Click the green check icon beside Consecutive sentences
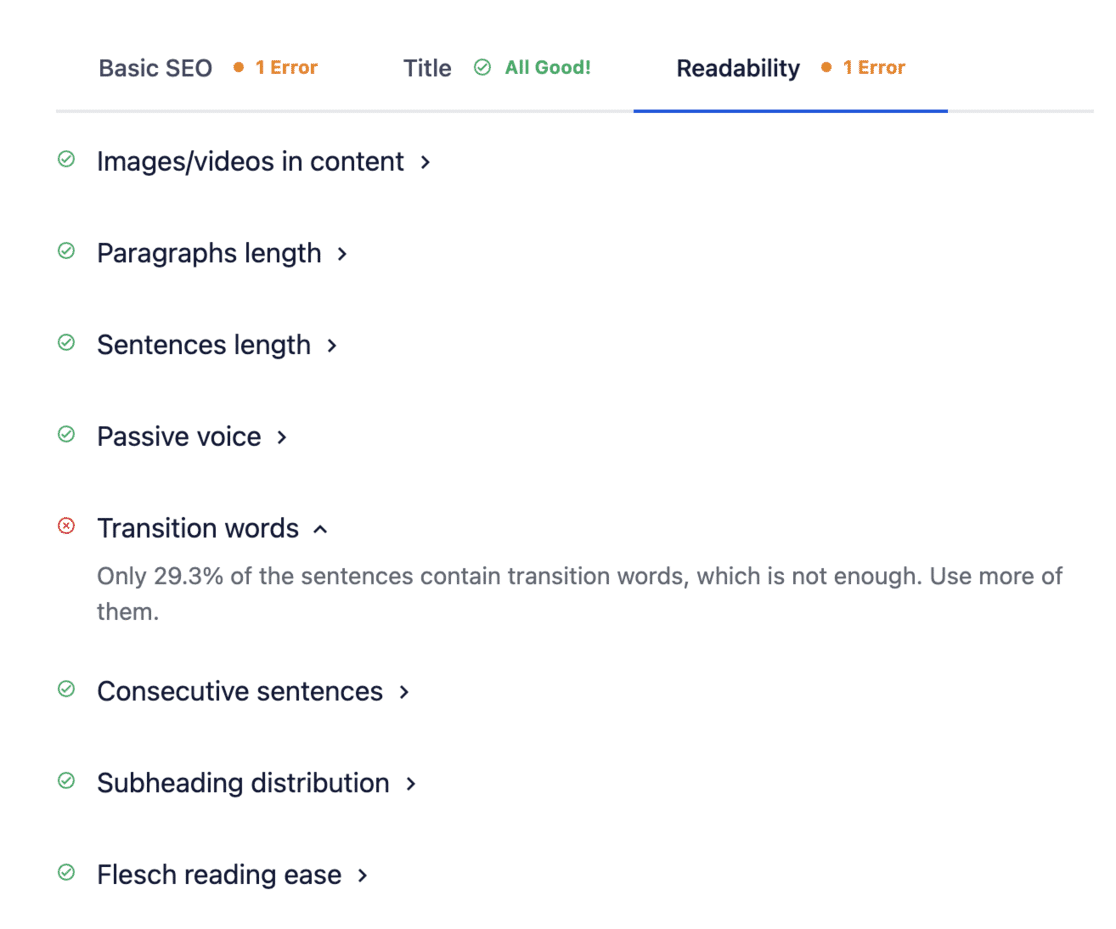 pyautogui.click(x=66, y=689)
